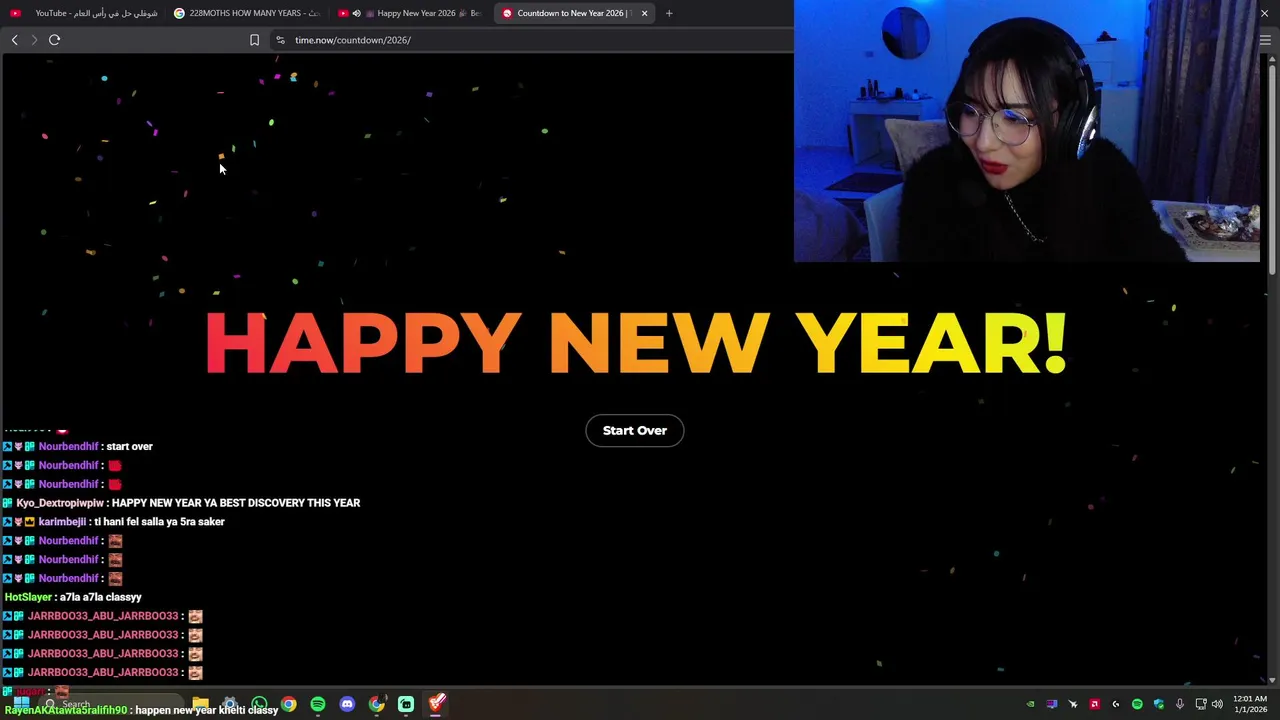
Task: Switch to the Happy New Year 2026 tab
Action: pyautogui.click(x=410, y=13)
